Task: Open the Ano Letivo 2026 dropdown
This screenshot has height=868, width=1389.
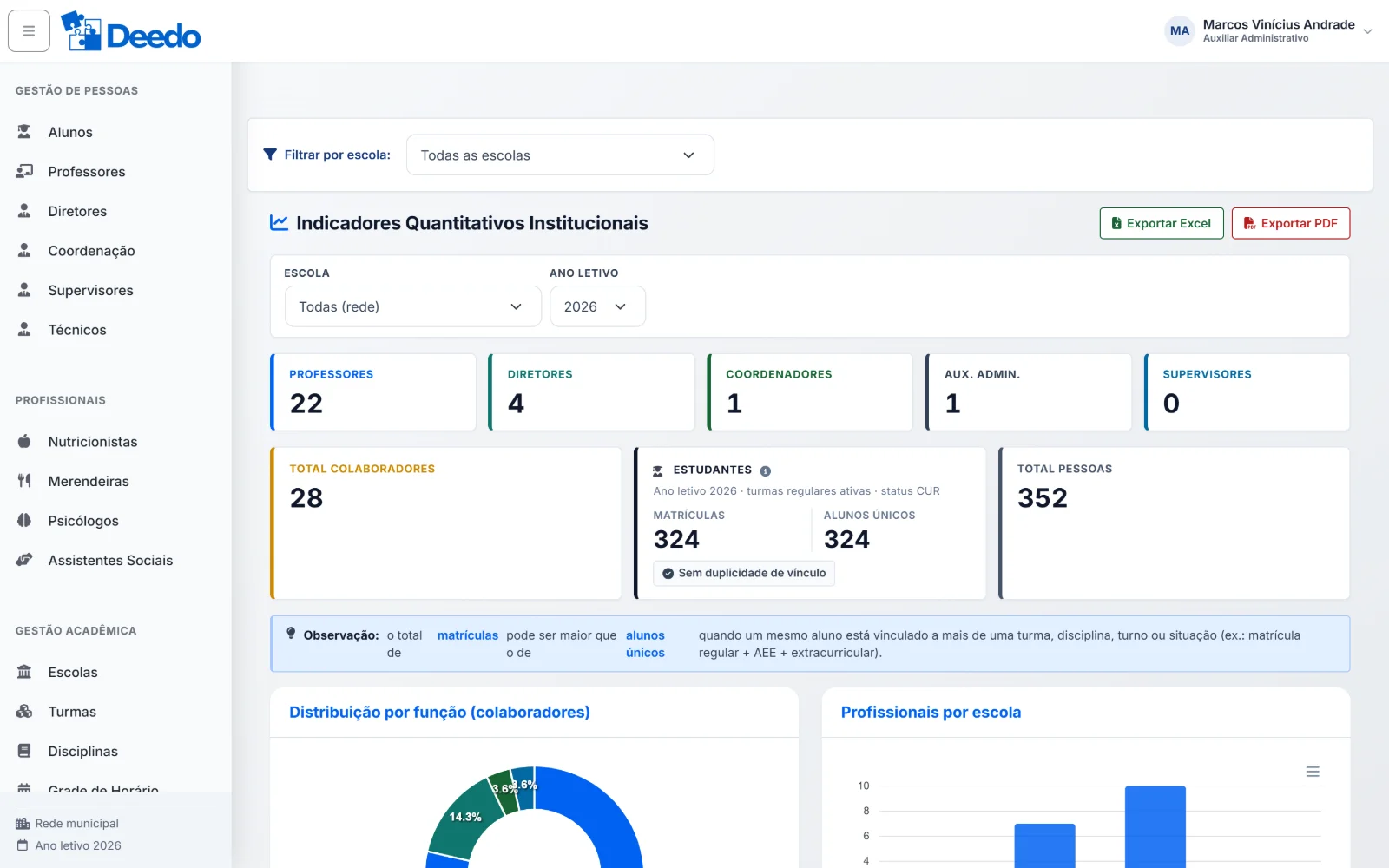Action: pos(597,306)
